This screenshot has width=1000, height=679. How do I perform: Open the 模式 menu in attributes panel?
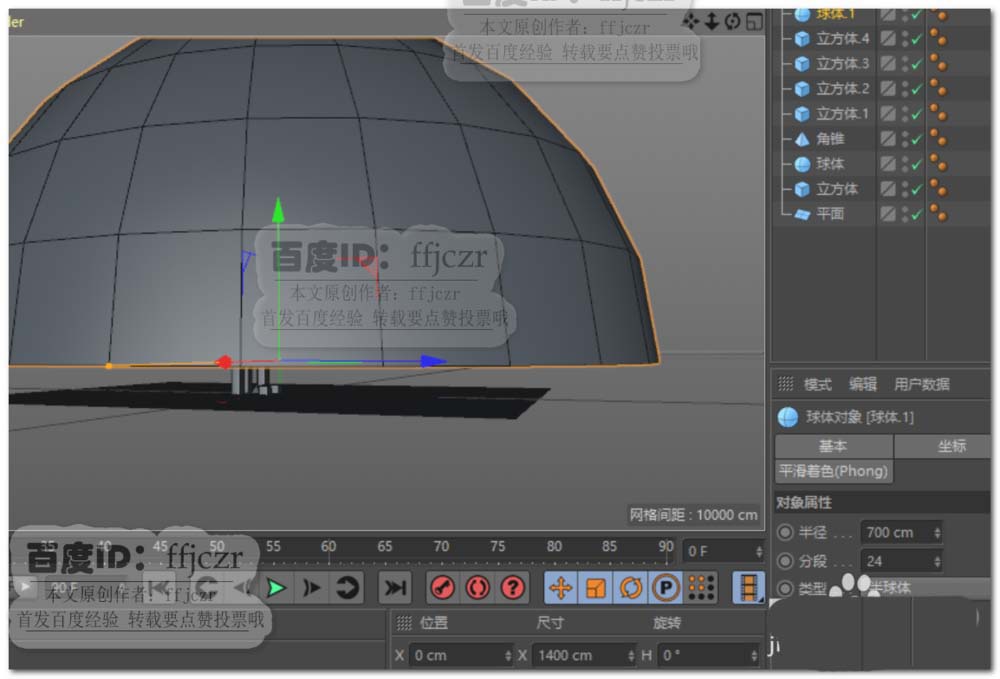click(x=818, y=384)
